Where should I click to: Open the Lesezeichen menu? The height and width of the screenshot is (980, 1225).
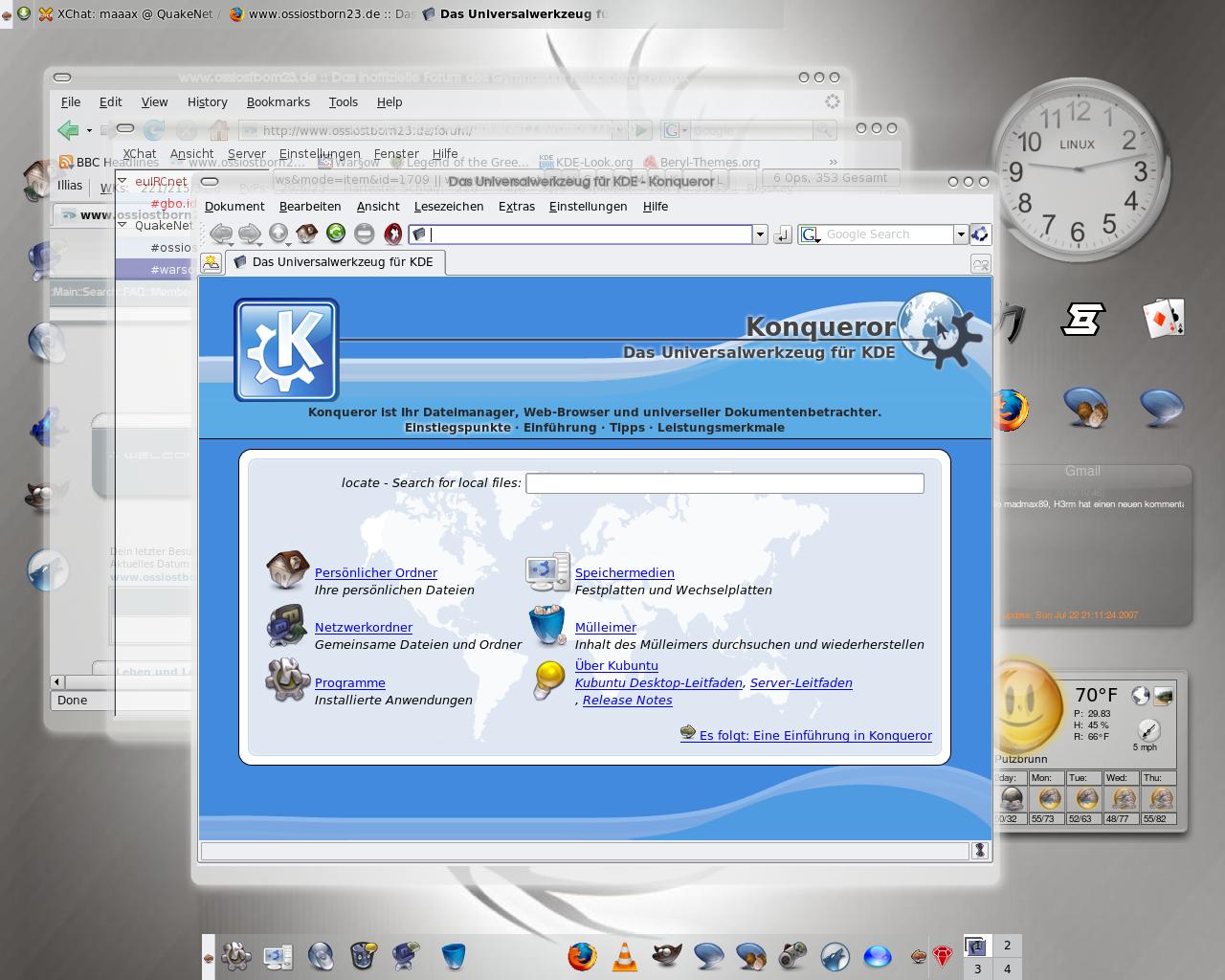(449, 206)
